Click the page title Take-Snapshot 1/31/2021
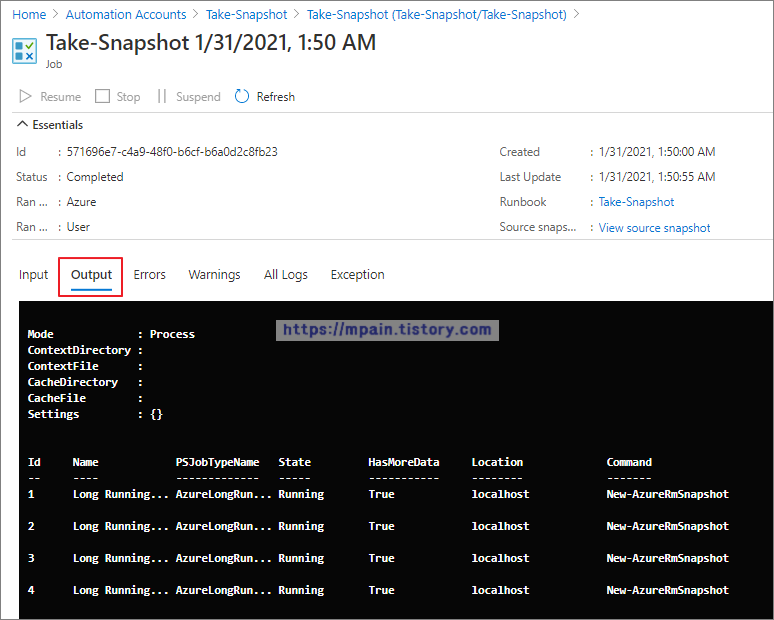This screenshot has width=774, height=620. pos(211,42)
